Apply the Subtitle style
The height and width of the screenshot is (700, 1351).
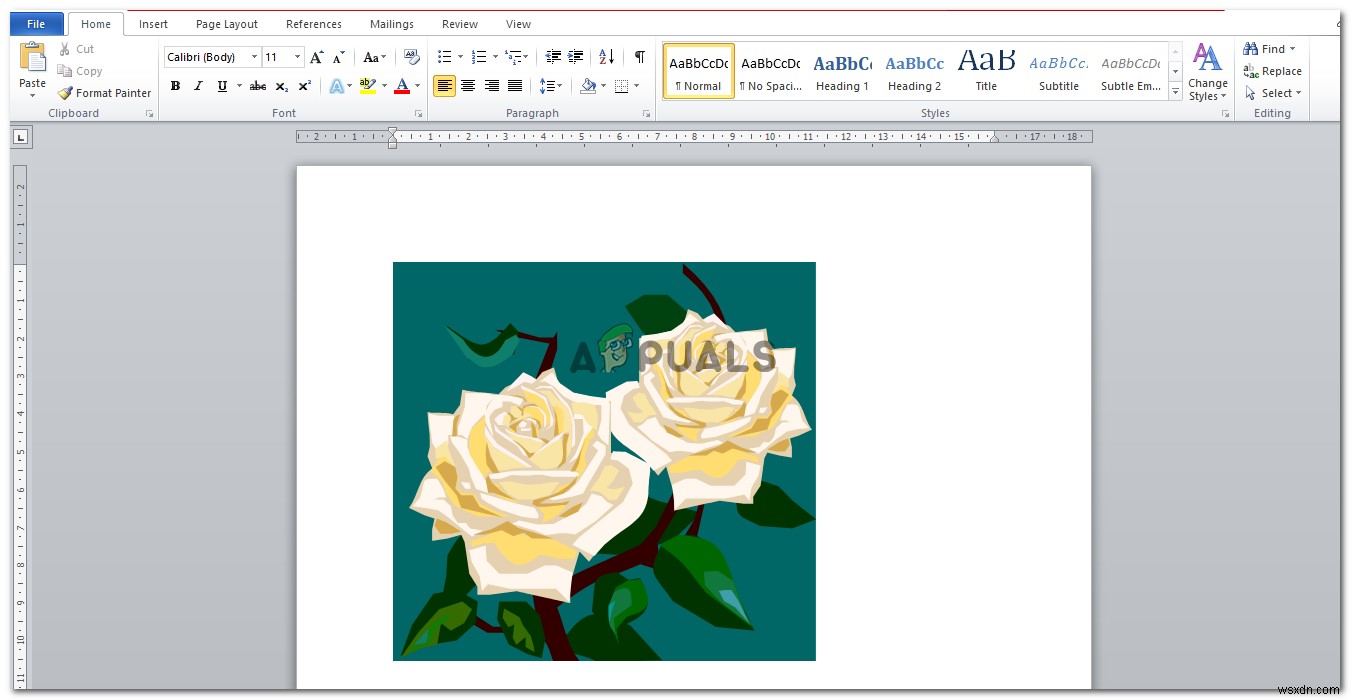[x=1058, y=72]
